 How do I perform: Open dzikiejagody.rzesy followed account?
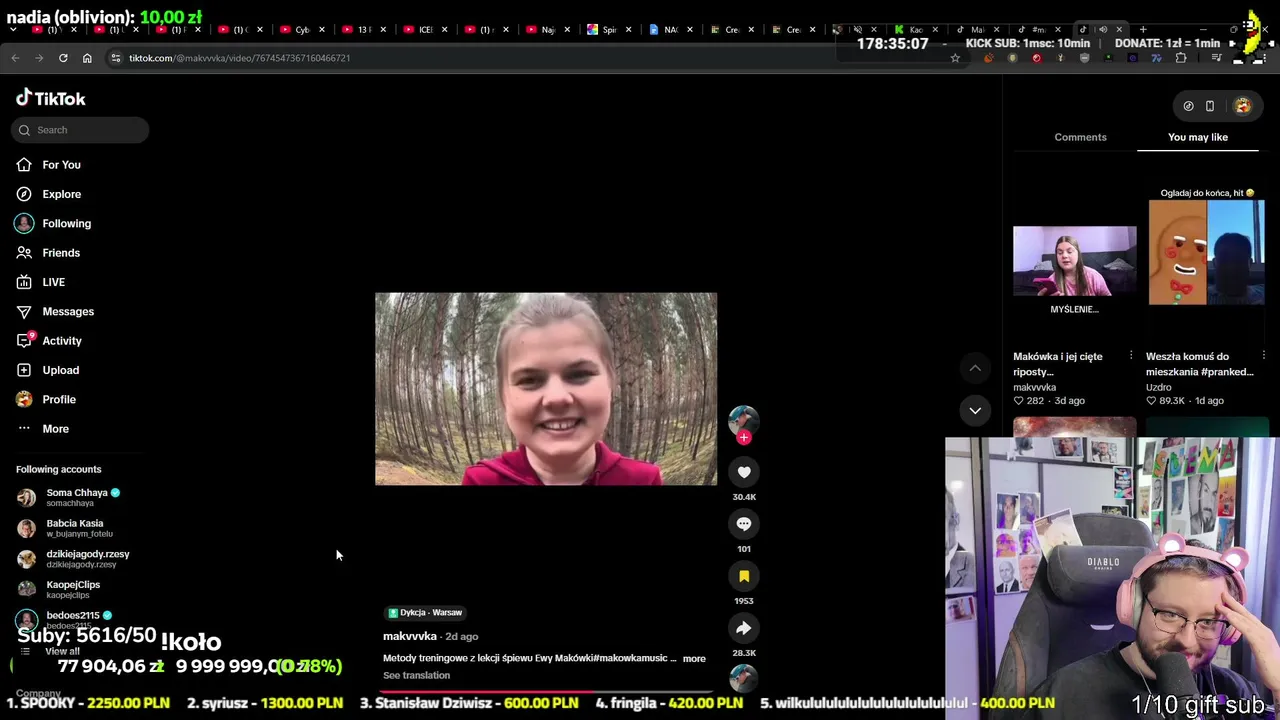[x=80, y=558]
